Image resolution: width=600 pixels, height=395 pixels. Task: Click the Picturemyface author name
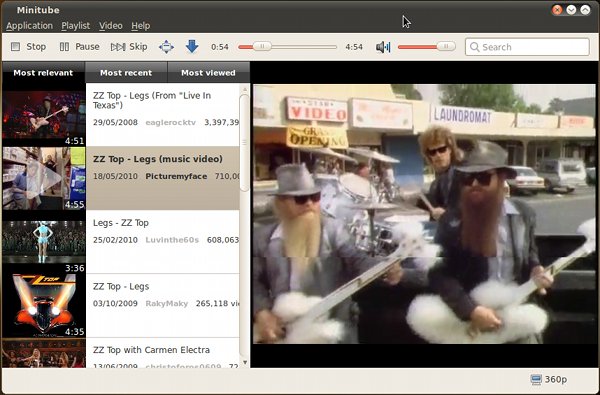point(176,176)
